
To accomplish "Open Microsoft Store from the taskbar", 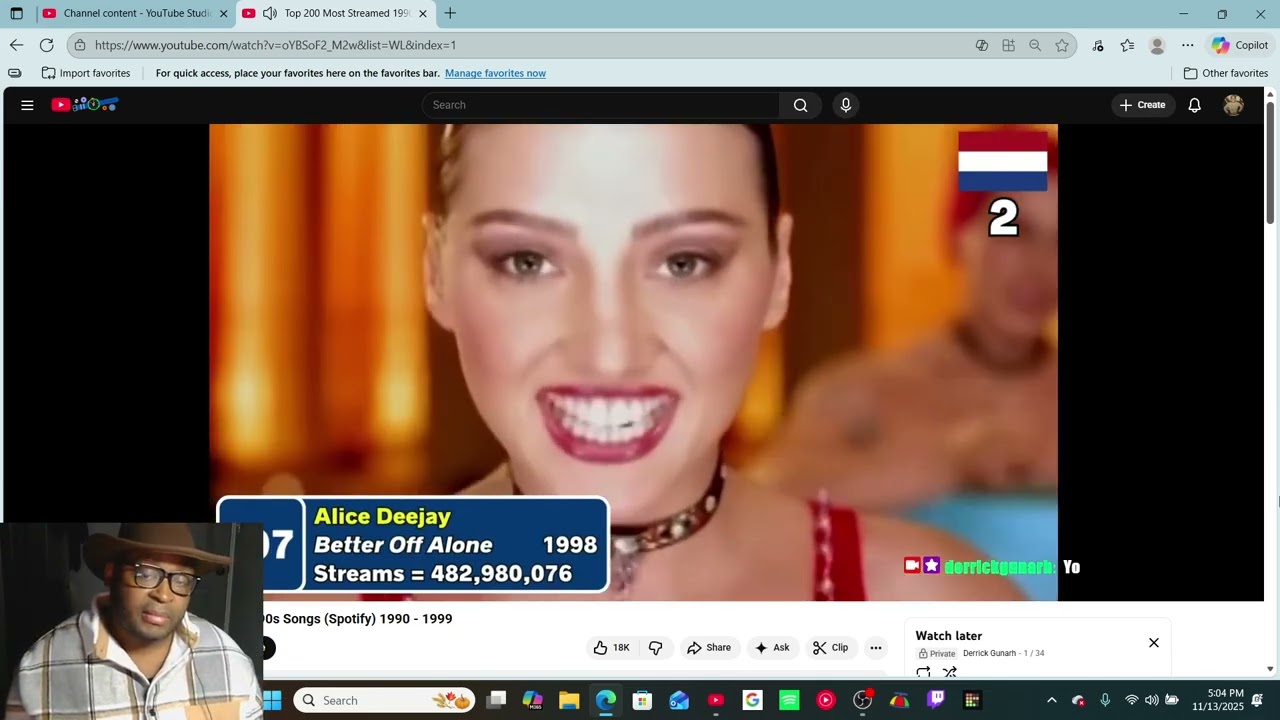I will pyautogui.click(x=643, y=700).
